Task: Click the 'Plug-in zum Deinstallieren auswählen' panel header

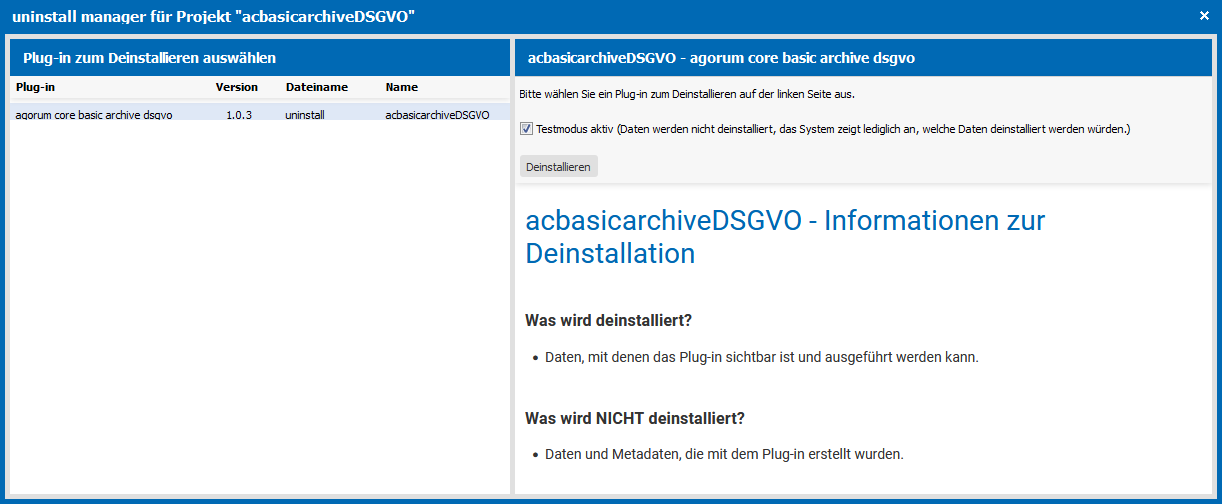Action: point(260,58)
